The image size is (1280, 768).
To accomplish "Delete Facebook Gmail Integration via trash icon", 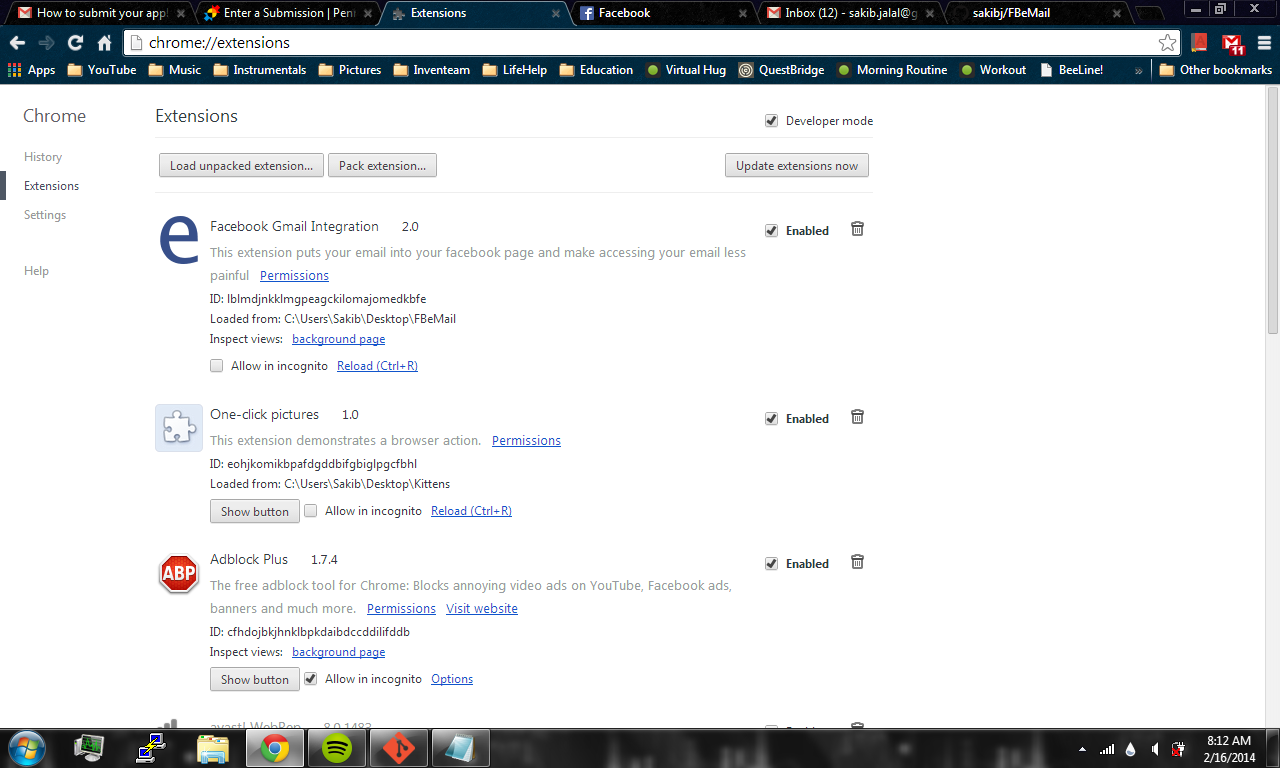I will 857,229.
